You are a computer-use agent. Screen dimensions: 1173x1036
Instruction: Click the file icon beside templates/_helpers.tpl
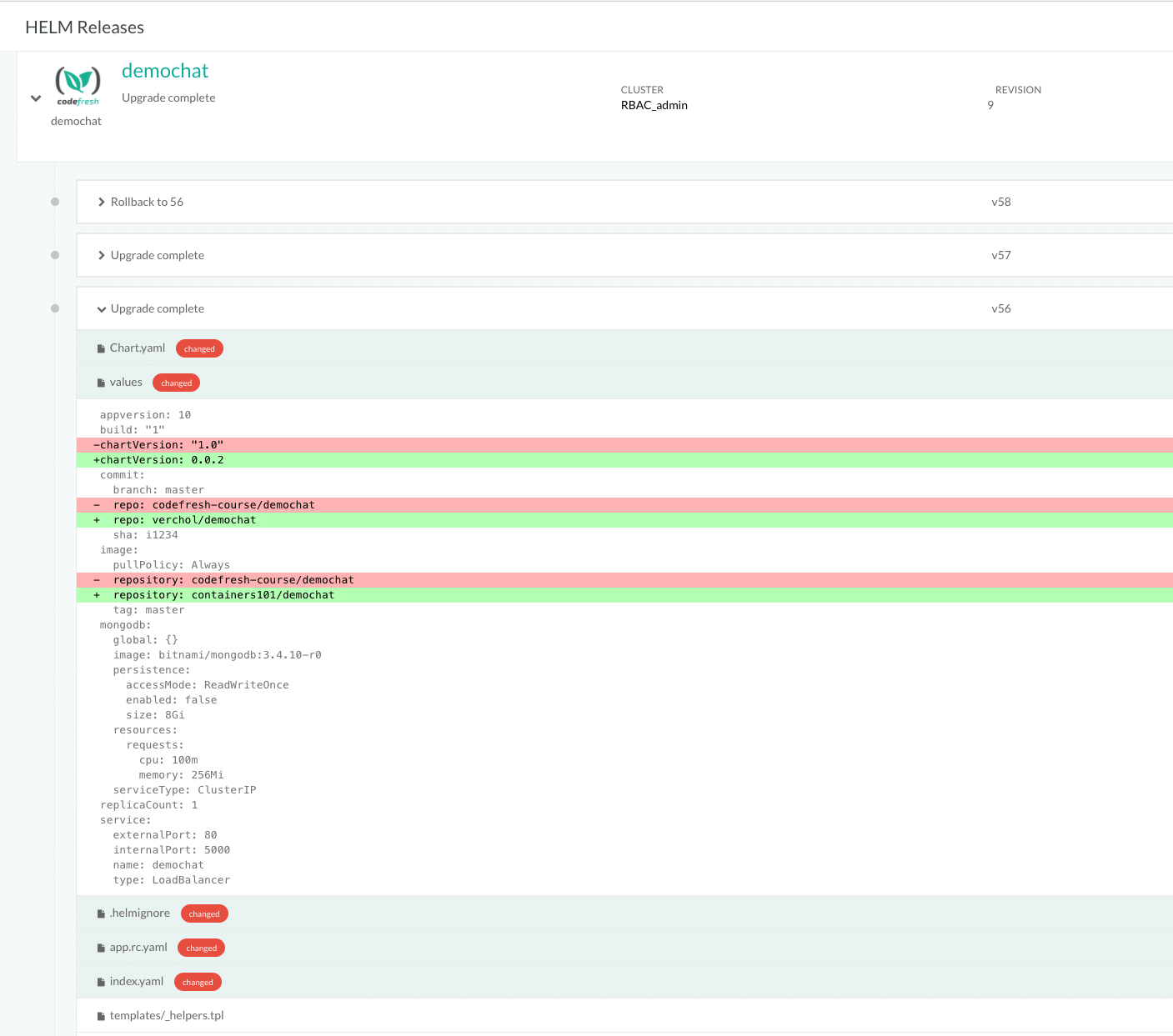tap(101, 1017)
